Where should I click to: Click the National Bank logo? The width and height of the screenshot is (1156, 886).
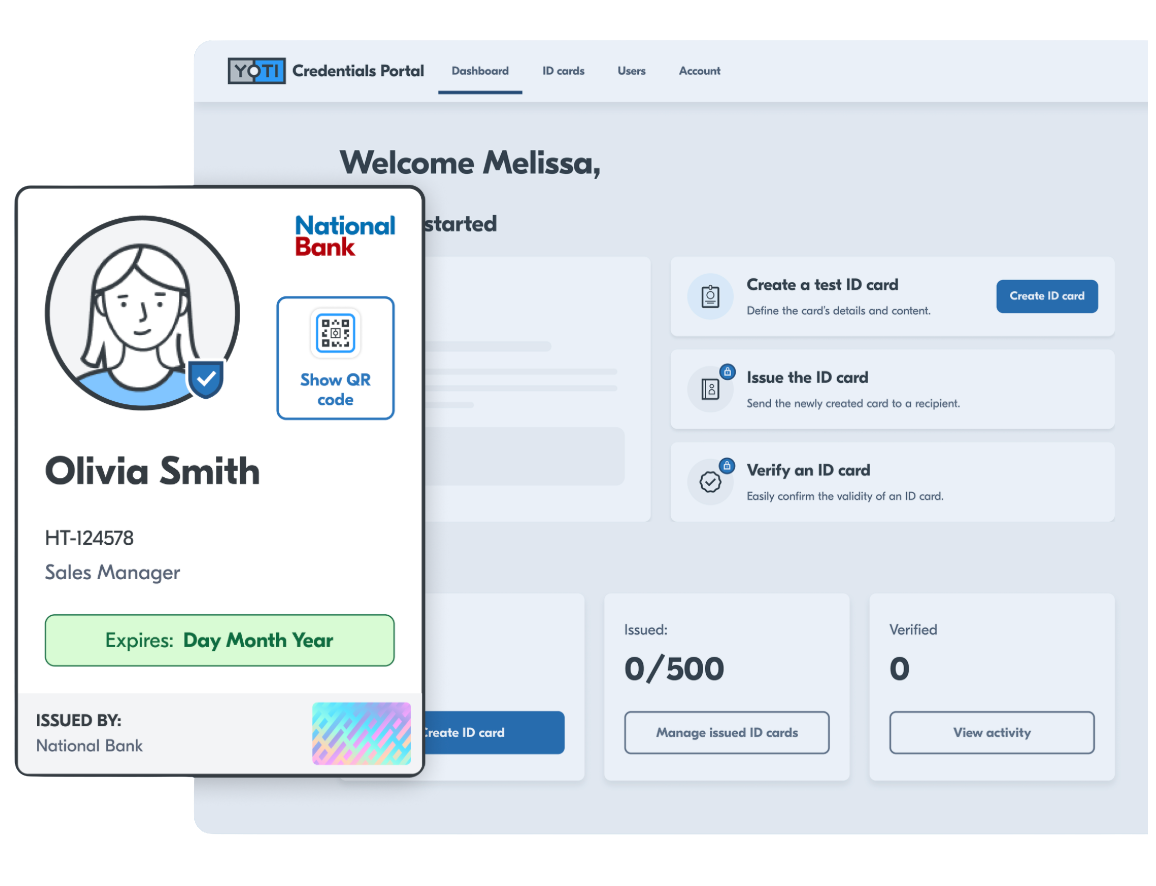(345, 236)
